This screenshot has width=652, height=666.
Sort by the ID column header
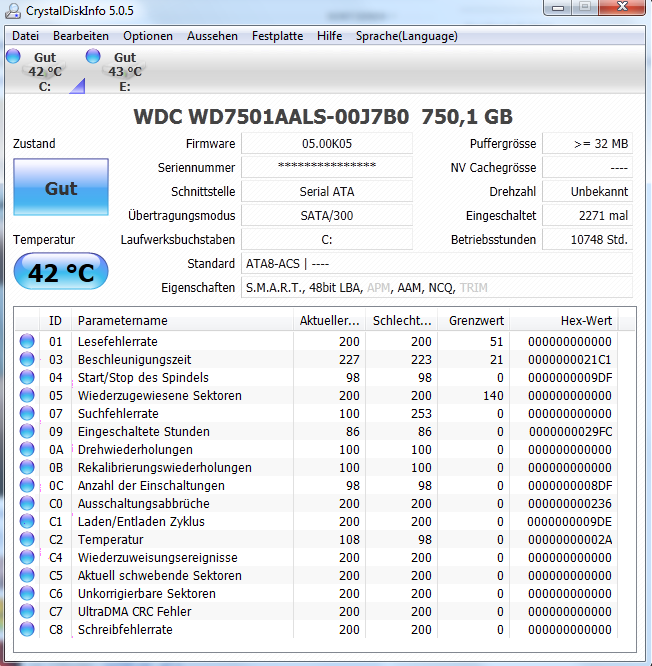click(55, 321)
